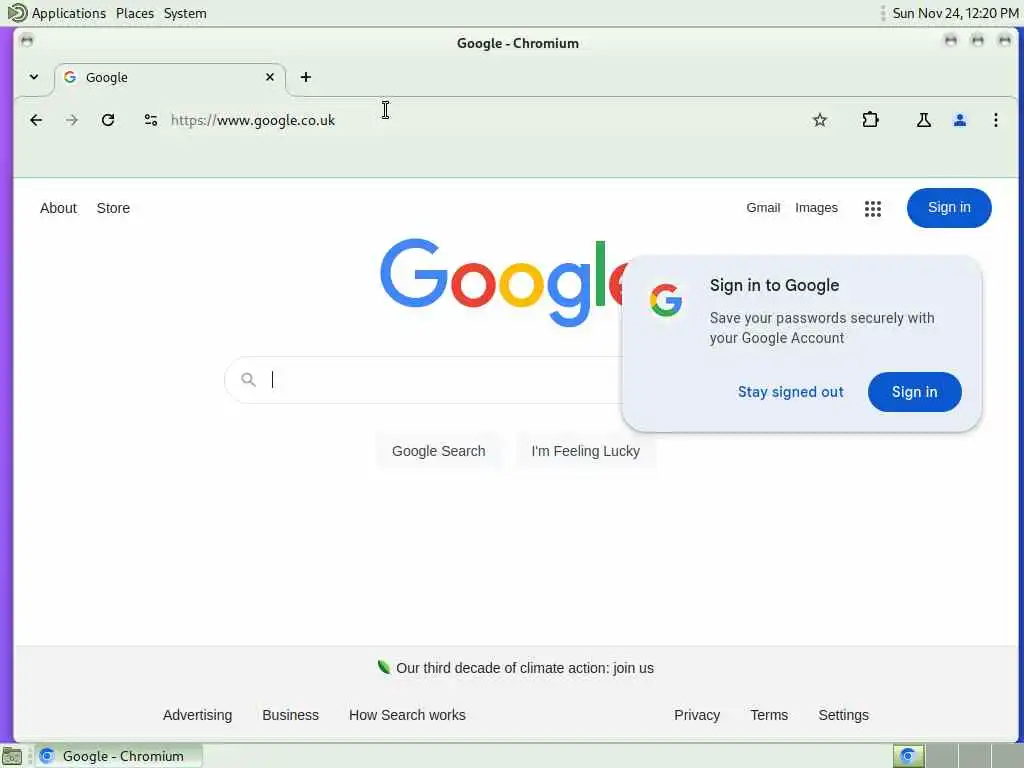1024x768 pixels.
Task: Click the Google Search button
Action: pos(438,451)
